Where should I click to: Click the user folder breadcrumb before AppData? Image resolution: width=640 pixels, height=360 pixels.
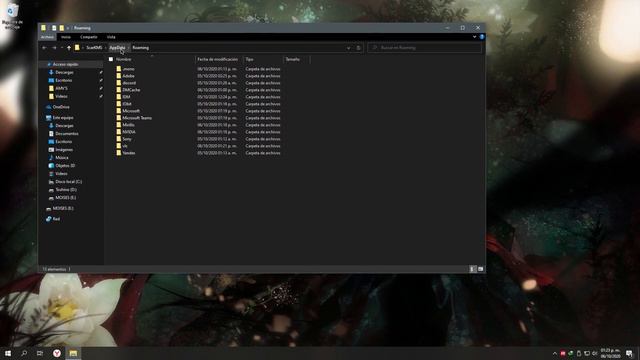click(x=94, y=48)
